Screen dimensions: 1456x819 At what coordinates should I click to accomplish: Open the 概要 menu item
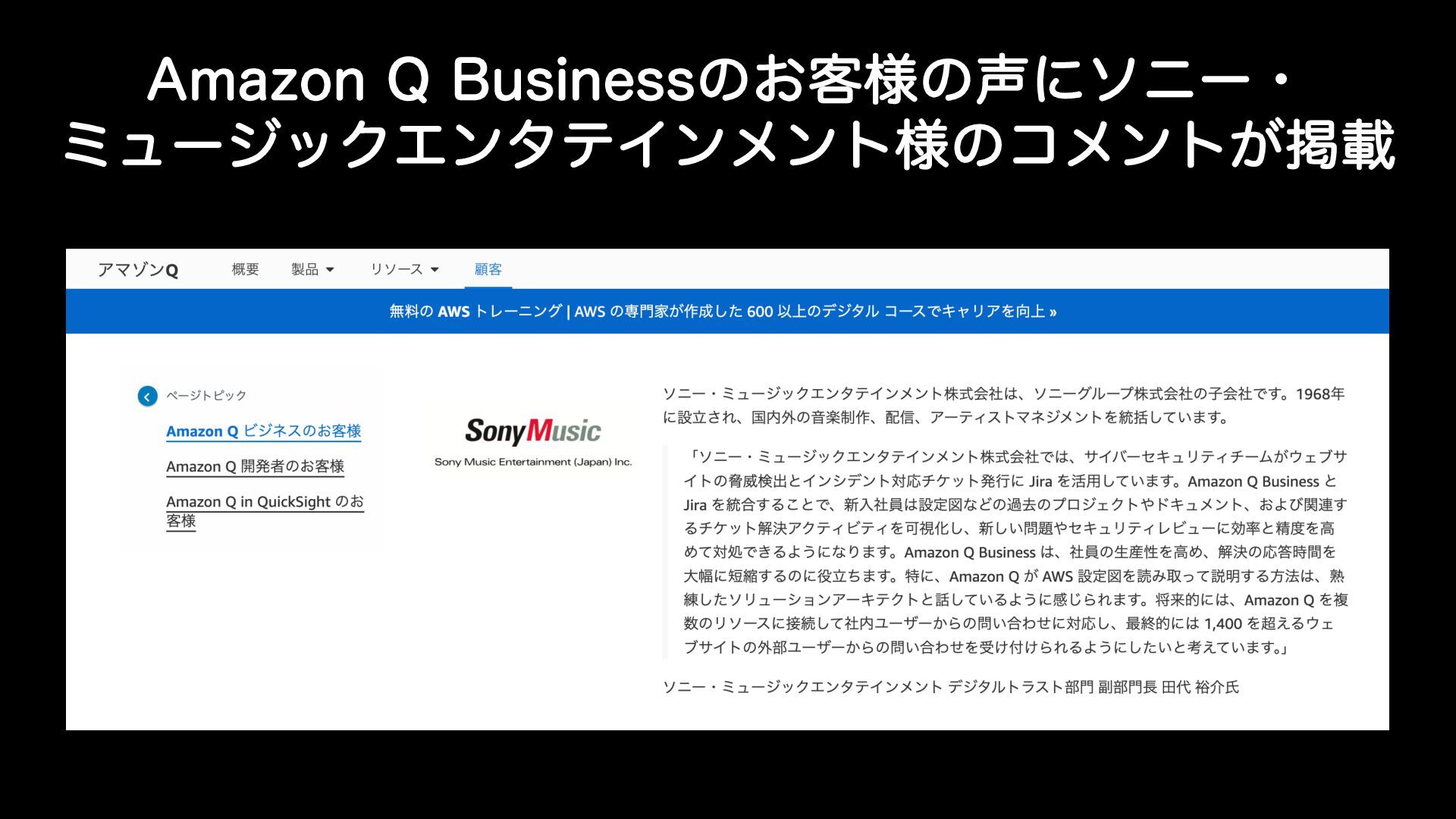pos(246,269)
